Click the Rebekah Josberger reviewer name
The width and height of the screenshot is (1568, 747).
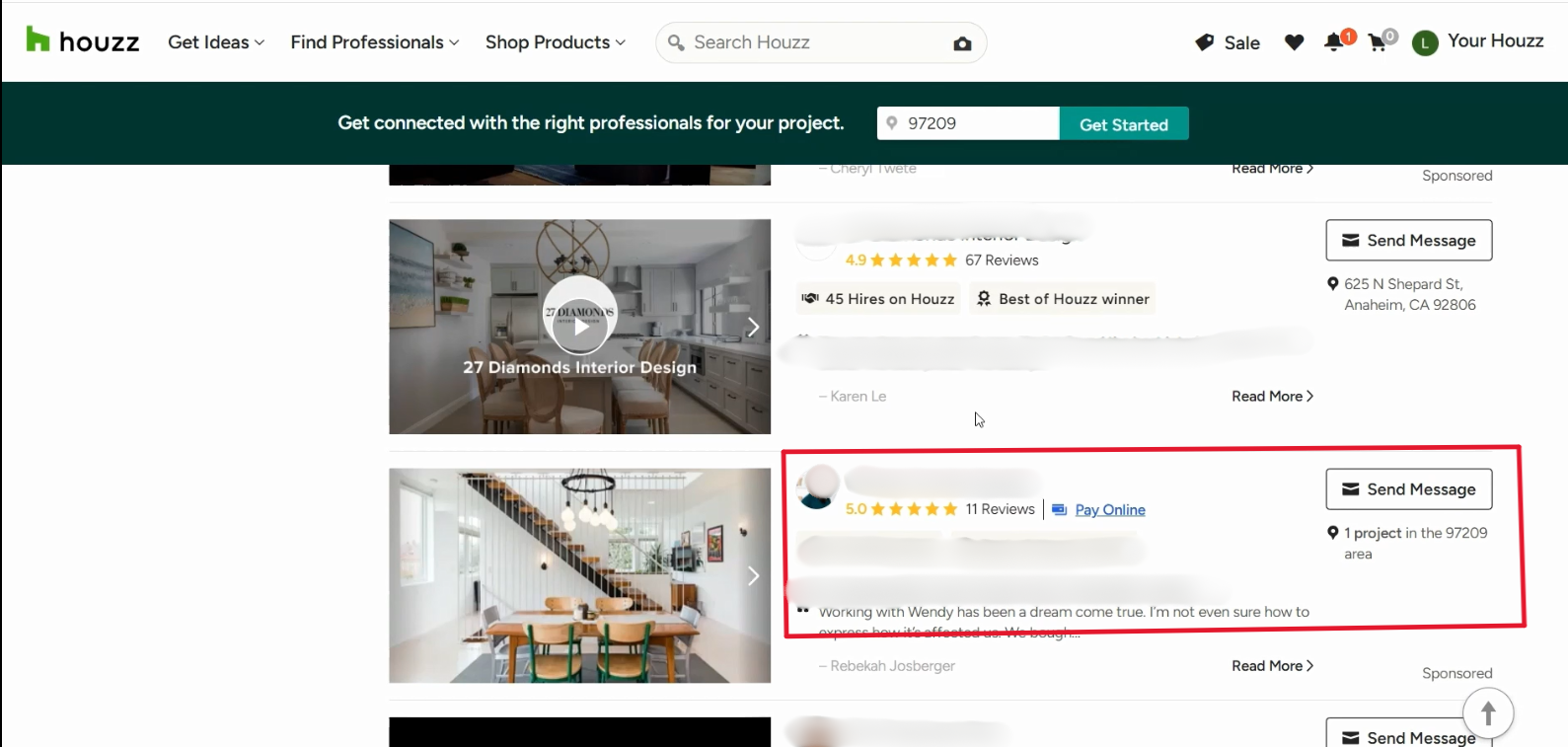tap(892, 666)
